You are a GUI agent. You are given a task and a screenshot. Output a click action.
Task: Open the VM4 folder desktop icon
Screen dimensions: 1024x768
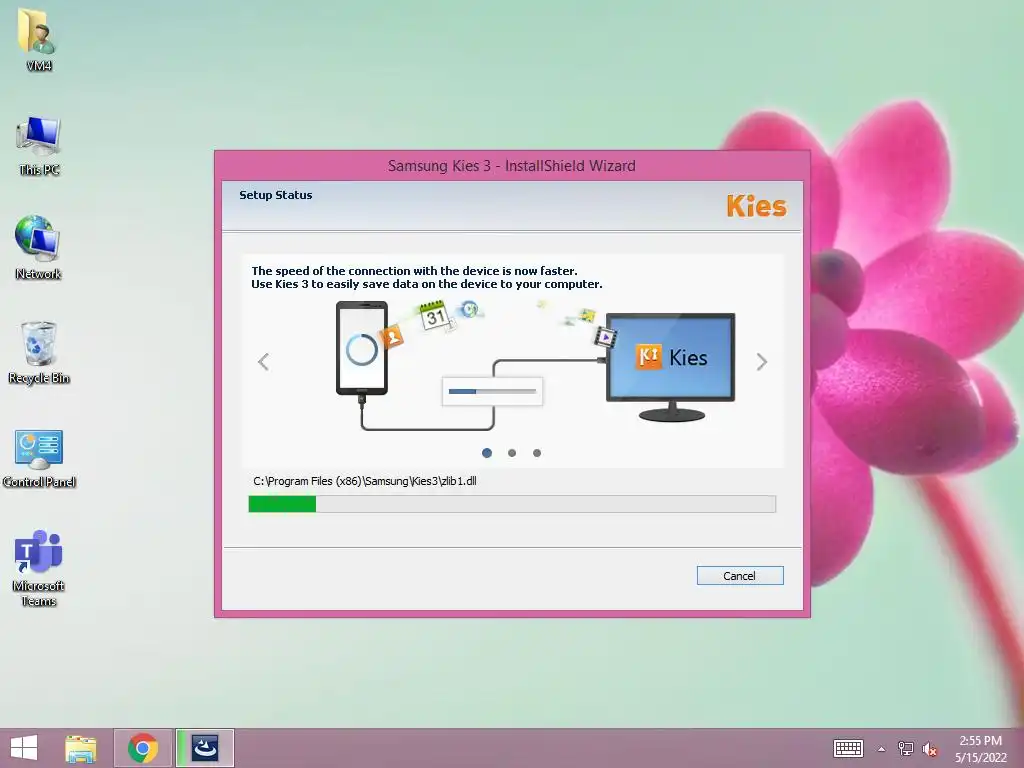[39, 38]
